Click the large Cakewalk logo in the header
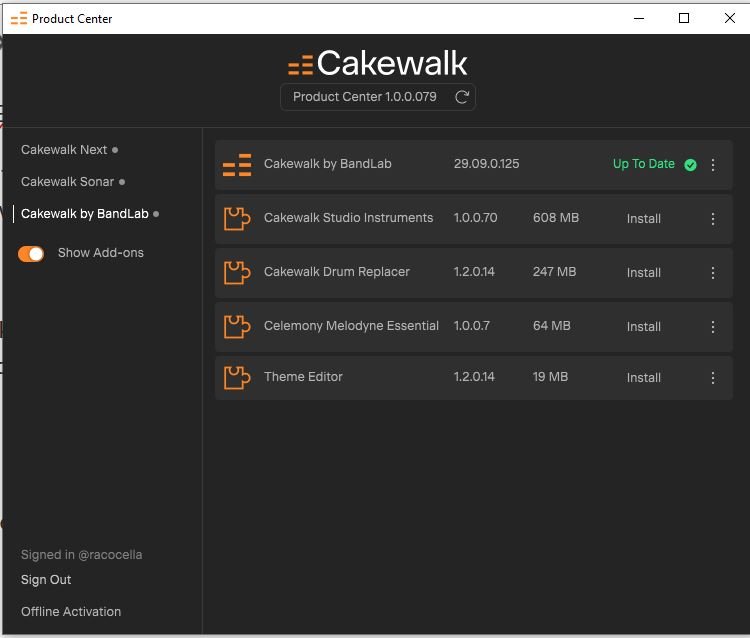 pyautogui.click(x=377, y=63)
